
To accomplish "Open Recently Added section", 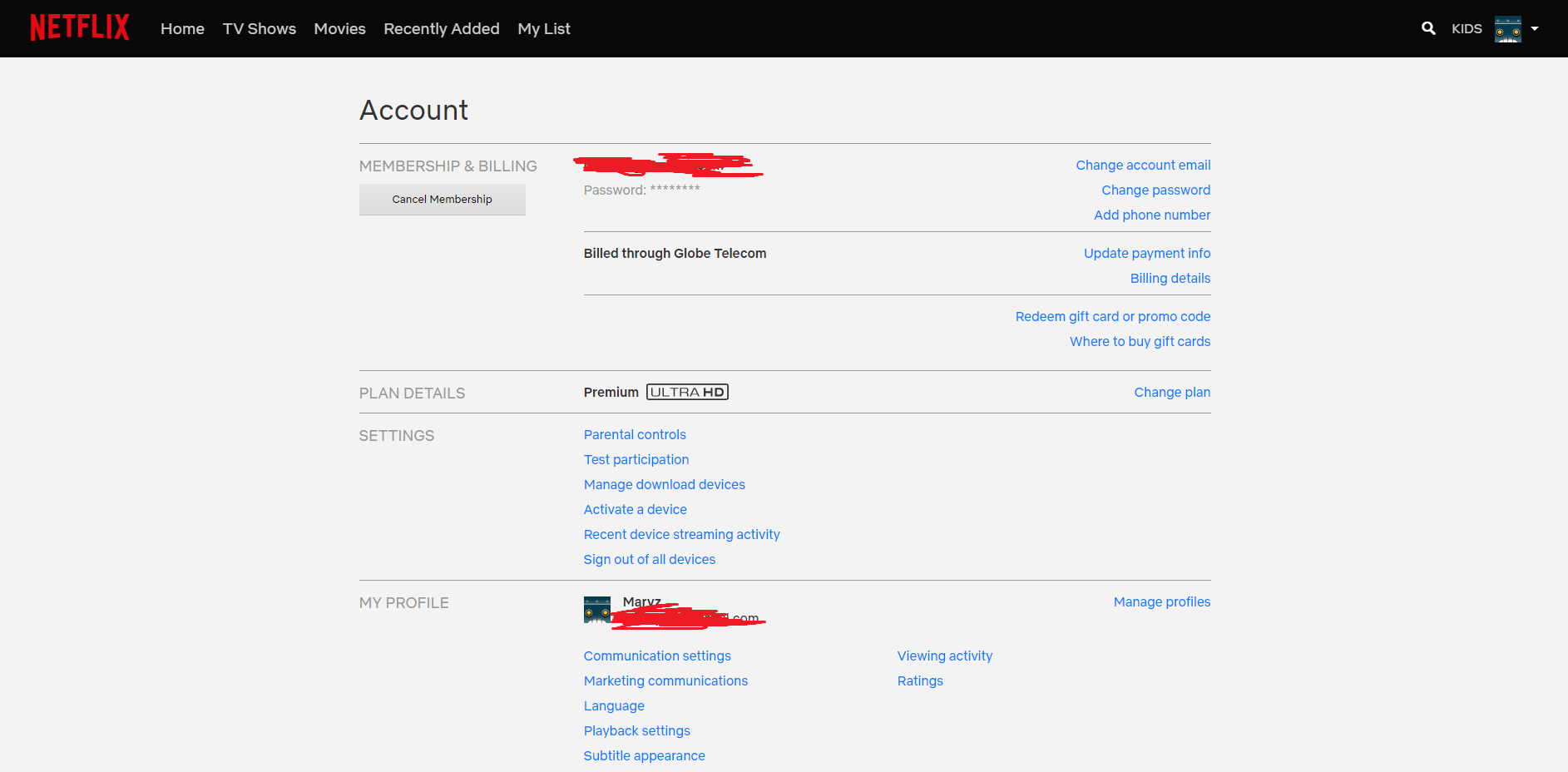I will [442, 28].
